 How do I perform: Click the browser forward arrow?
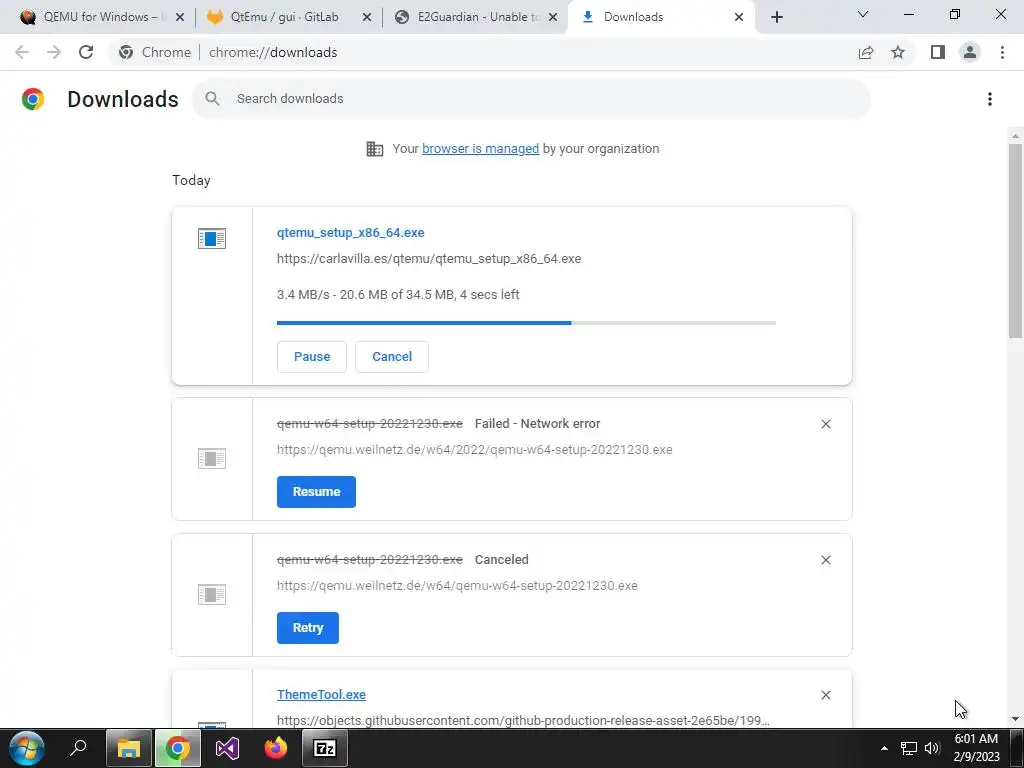54,52
